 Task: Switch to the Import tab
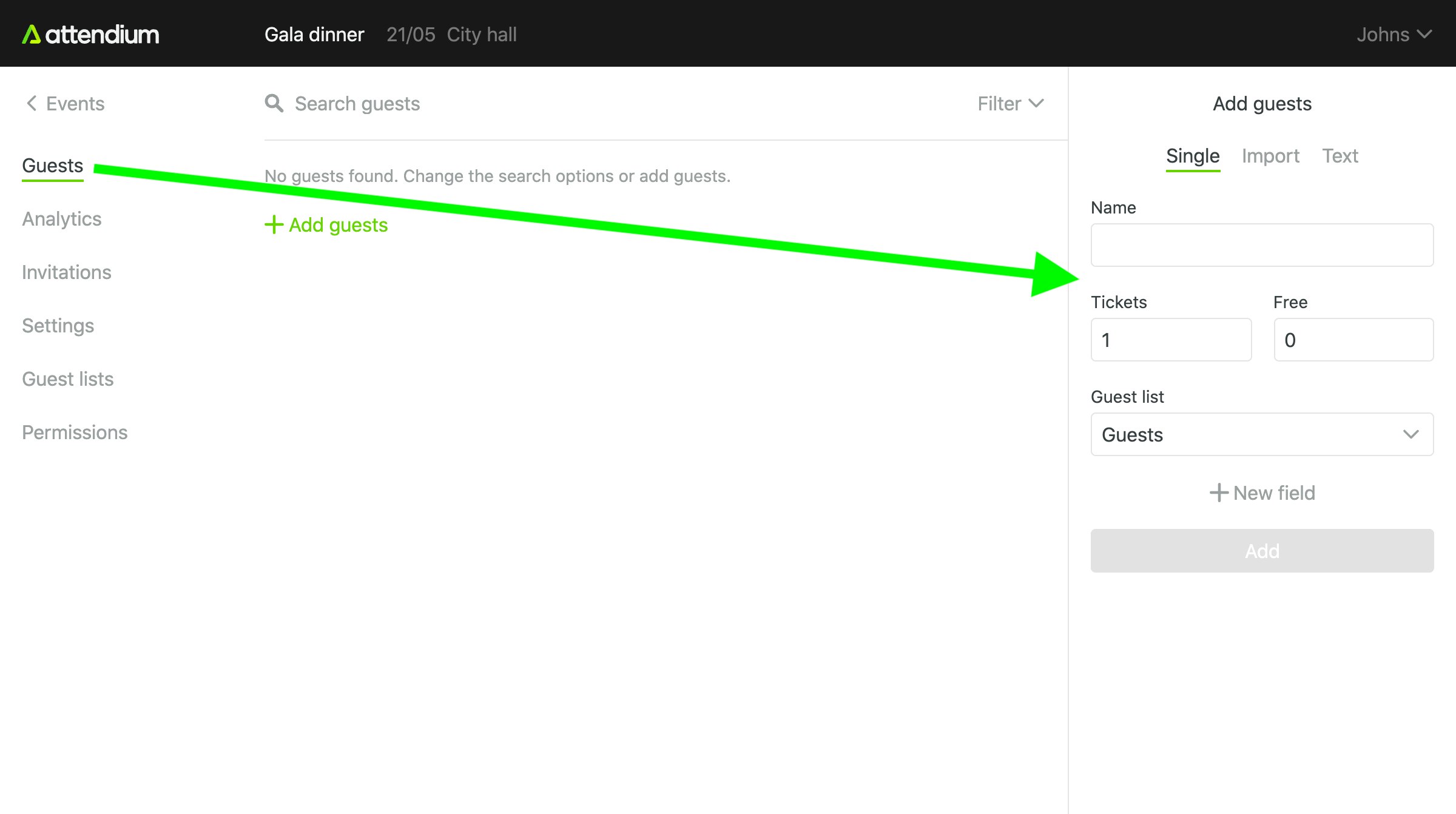(1270, 156)
